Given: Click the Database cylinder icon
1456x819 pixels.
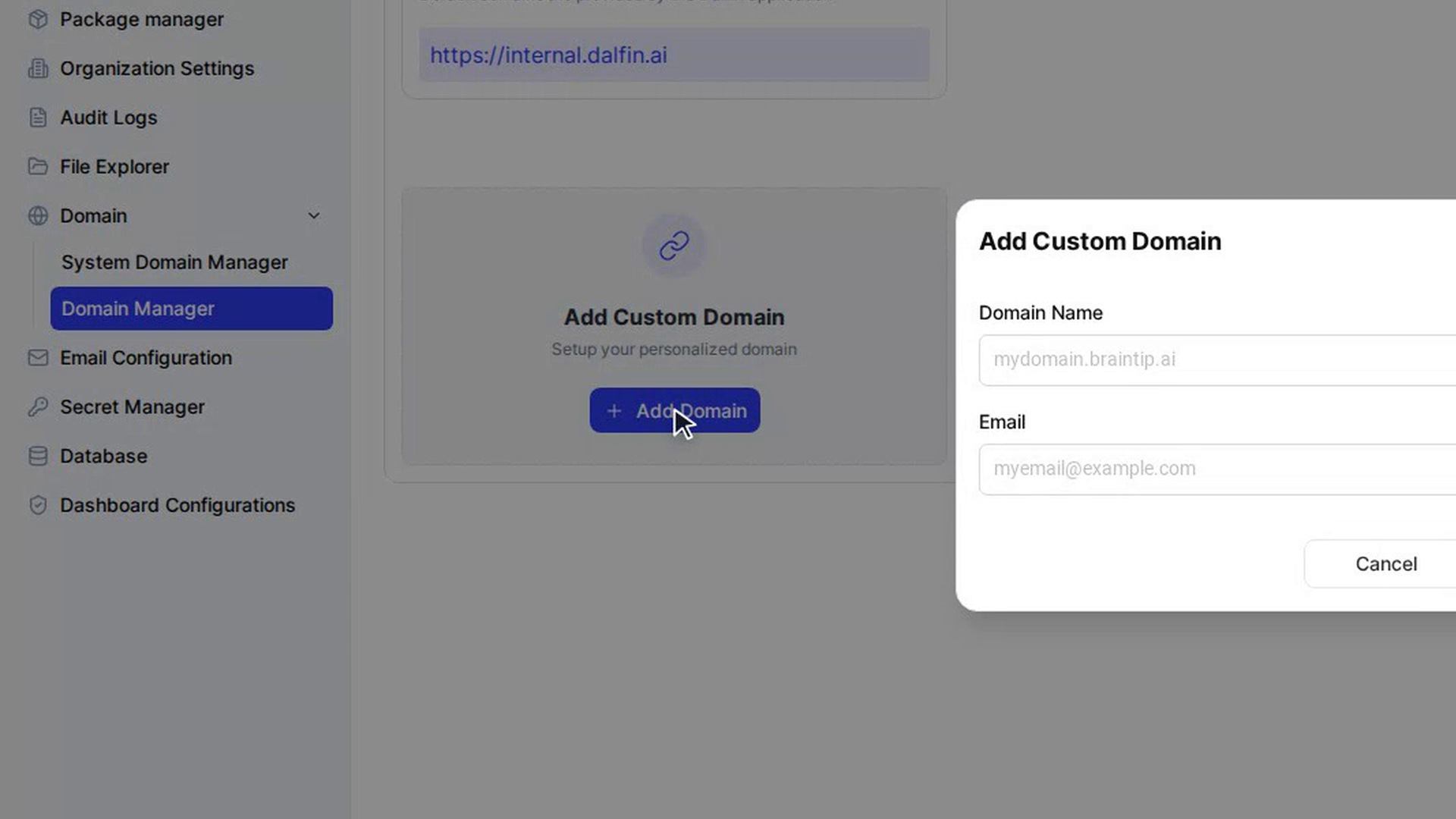Looking at the screenshot, I should coord(38,457).
